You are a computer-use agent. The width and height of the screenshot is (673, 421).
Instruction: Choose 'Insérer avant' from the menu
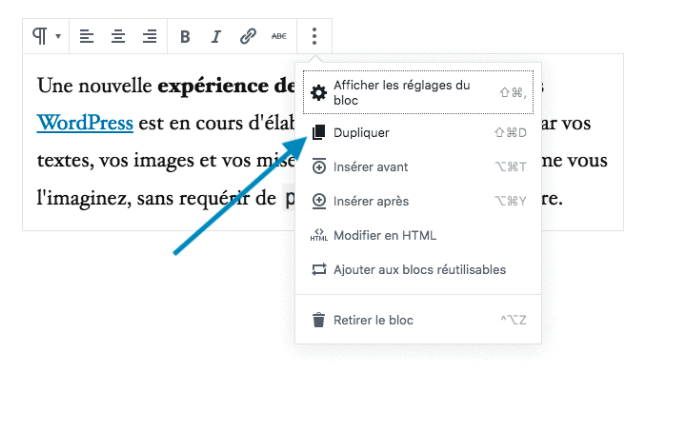tap(371, 167)
